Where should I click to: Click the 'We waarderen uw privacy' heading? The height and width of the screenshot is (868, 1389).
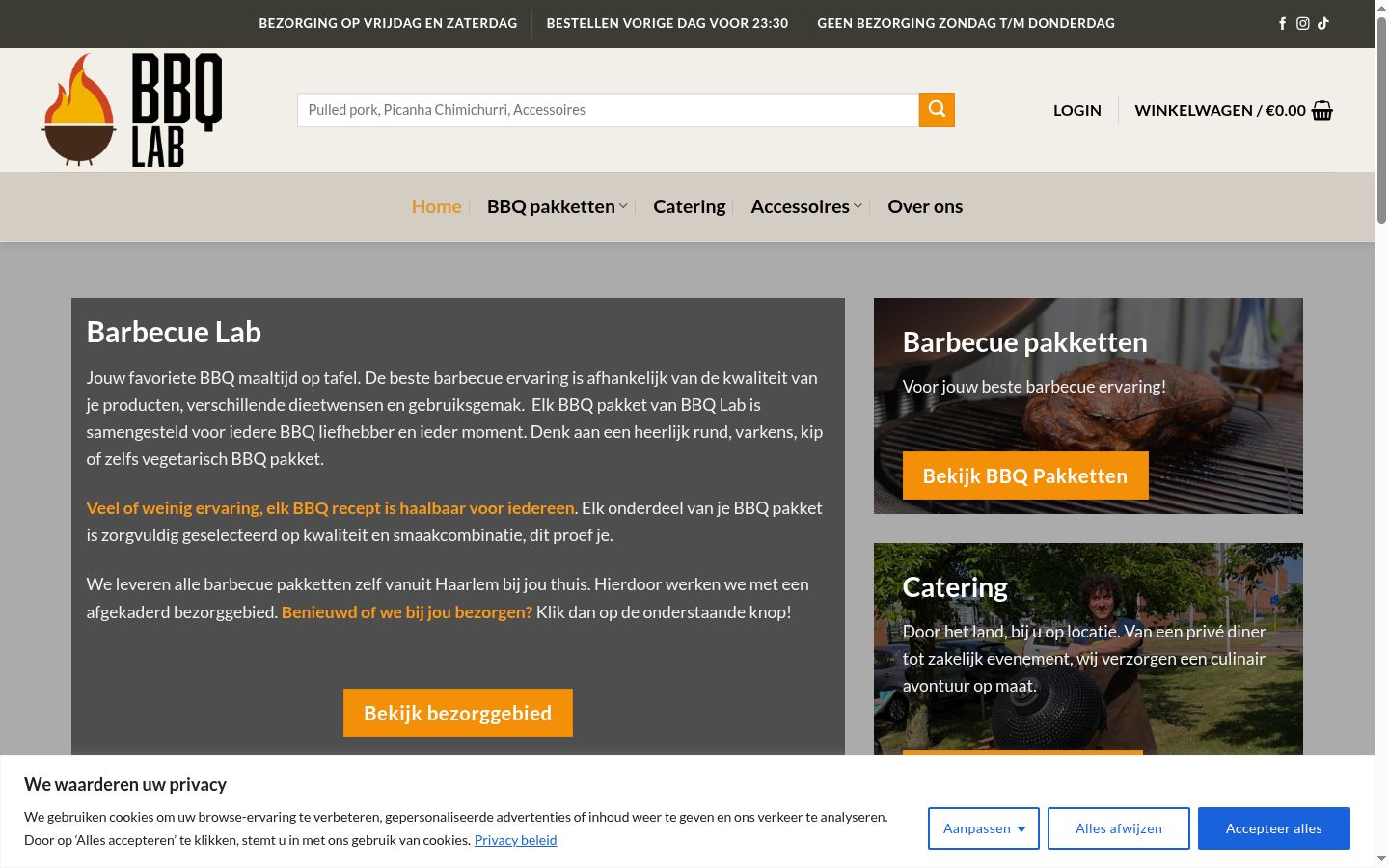pos(125,784)
